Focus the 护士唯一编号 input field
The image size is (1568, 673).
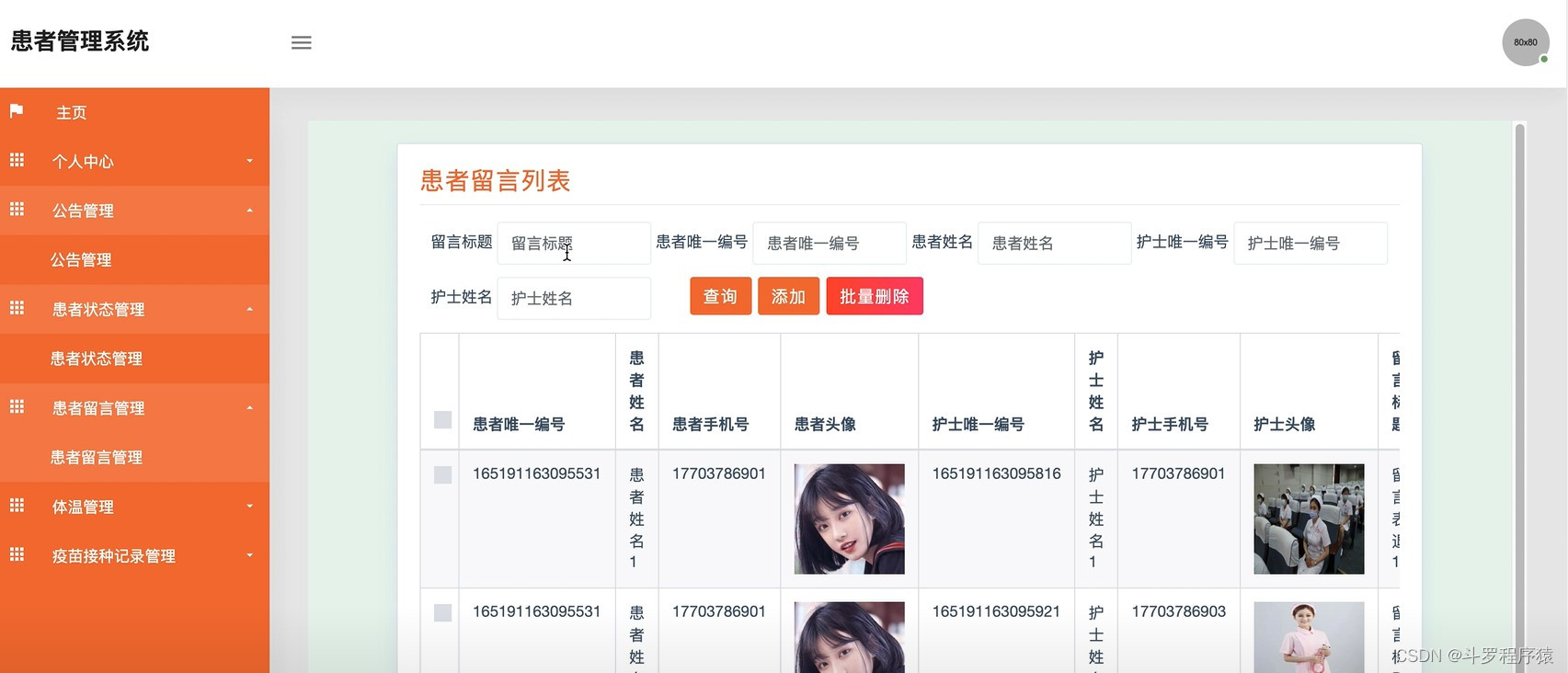[x=1310, y=243]
